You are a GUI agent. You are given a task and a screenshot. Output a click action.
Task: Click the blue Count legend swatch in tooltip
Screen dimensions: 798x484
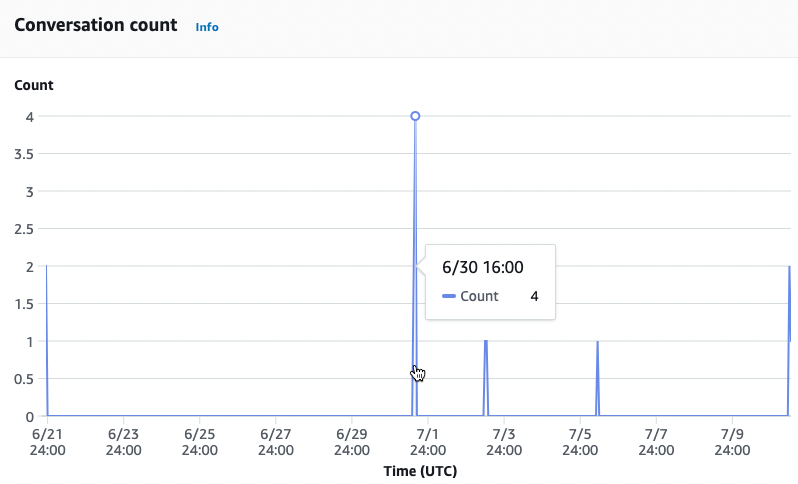click(x=449, y=297)
